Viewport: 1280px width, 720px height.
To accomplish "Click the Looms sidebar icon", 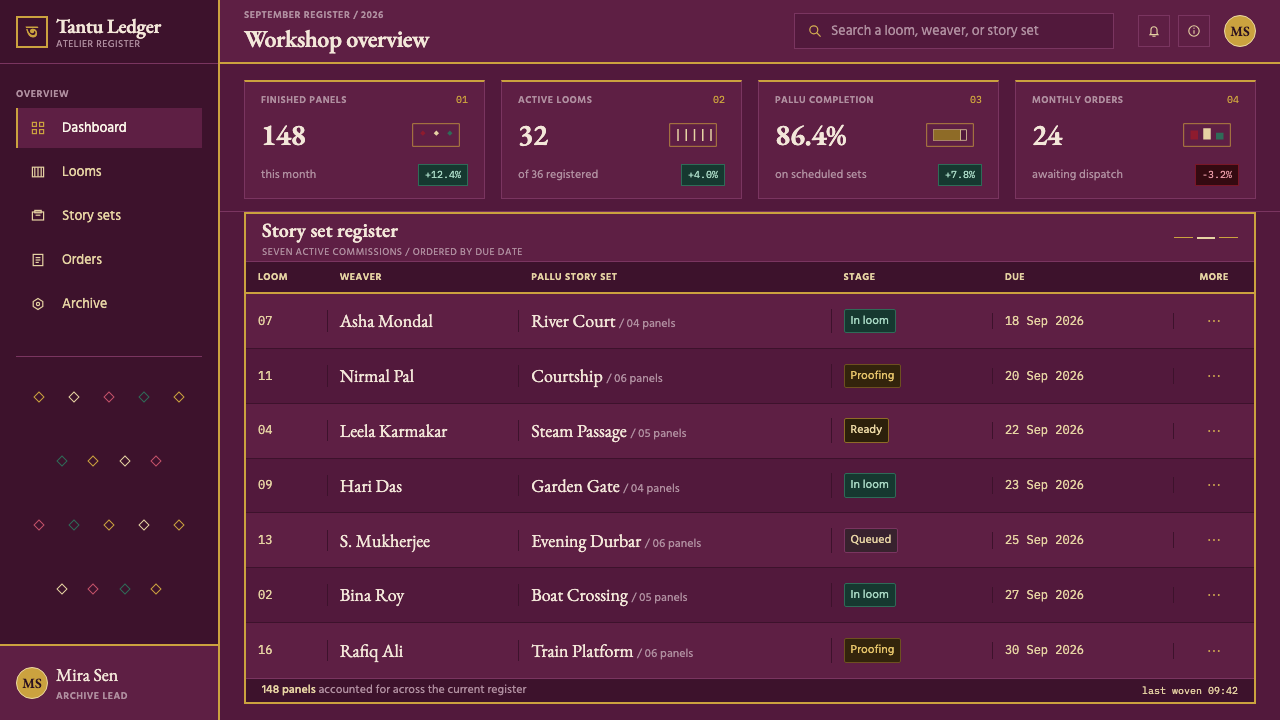I will [x=38, y=172].
